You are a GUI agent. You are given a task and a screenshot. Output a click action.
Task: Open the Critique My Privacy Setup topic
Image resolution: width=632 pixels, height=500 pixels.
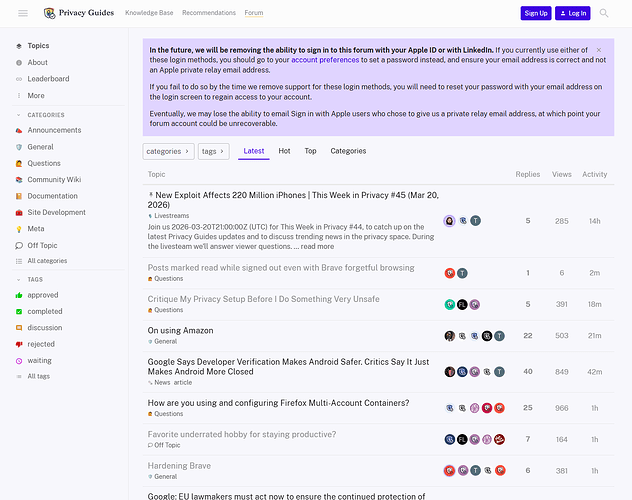pos(263,299)
